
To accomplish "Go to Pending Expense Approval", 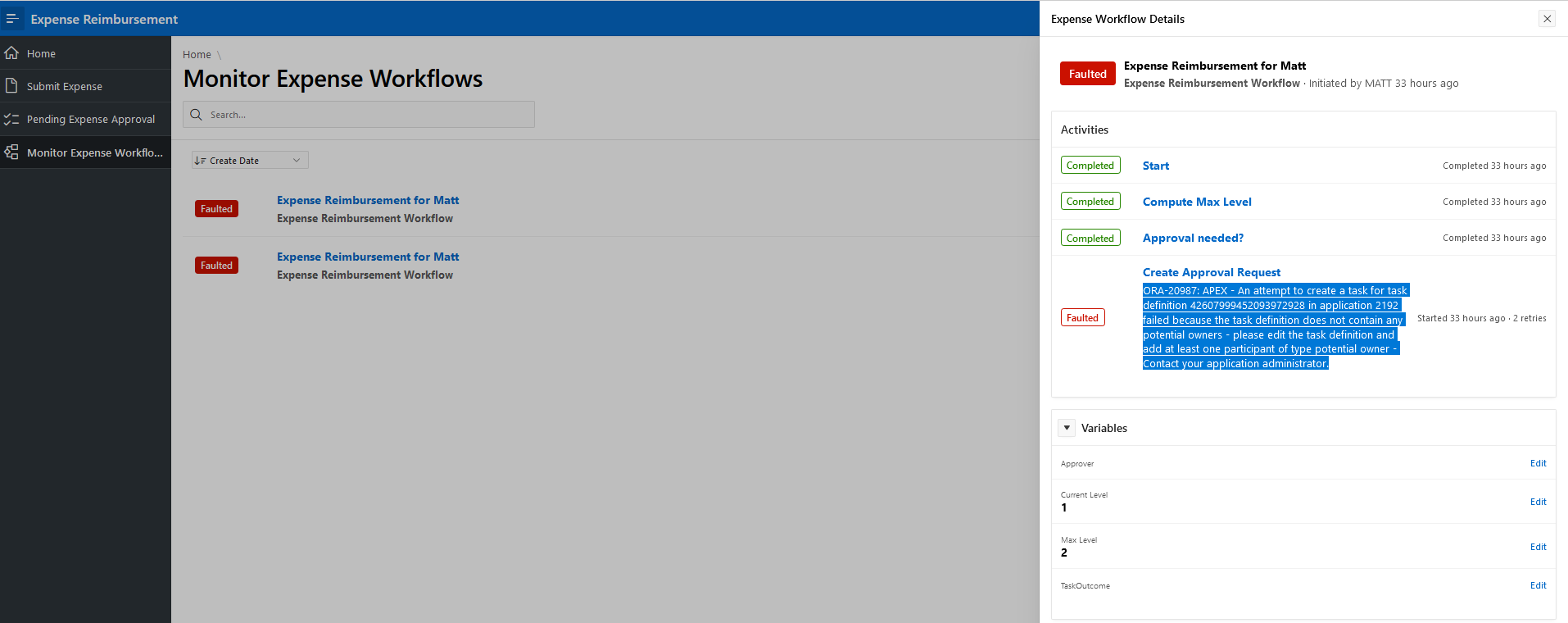I will point(85,119).
